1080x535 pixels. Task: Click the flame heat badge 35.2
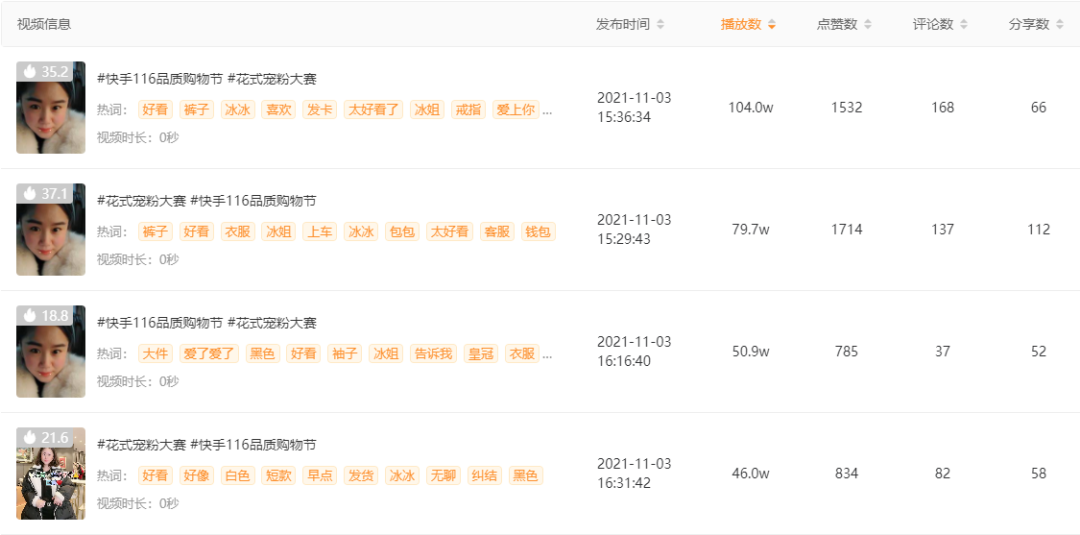[x=45, y=72]
